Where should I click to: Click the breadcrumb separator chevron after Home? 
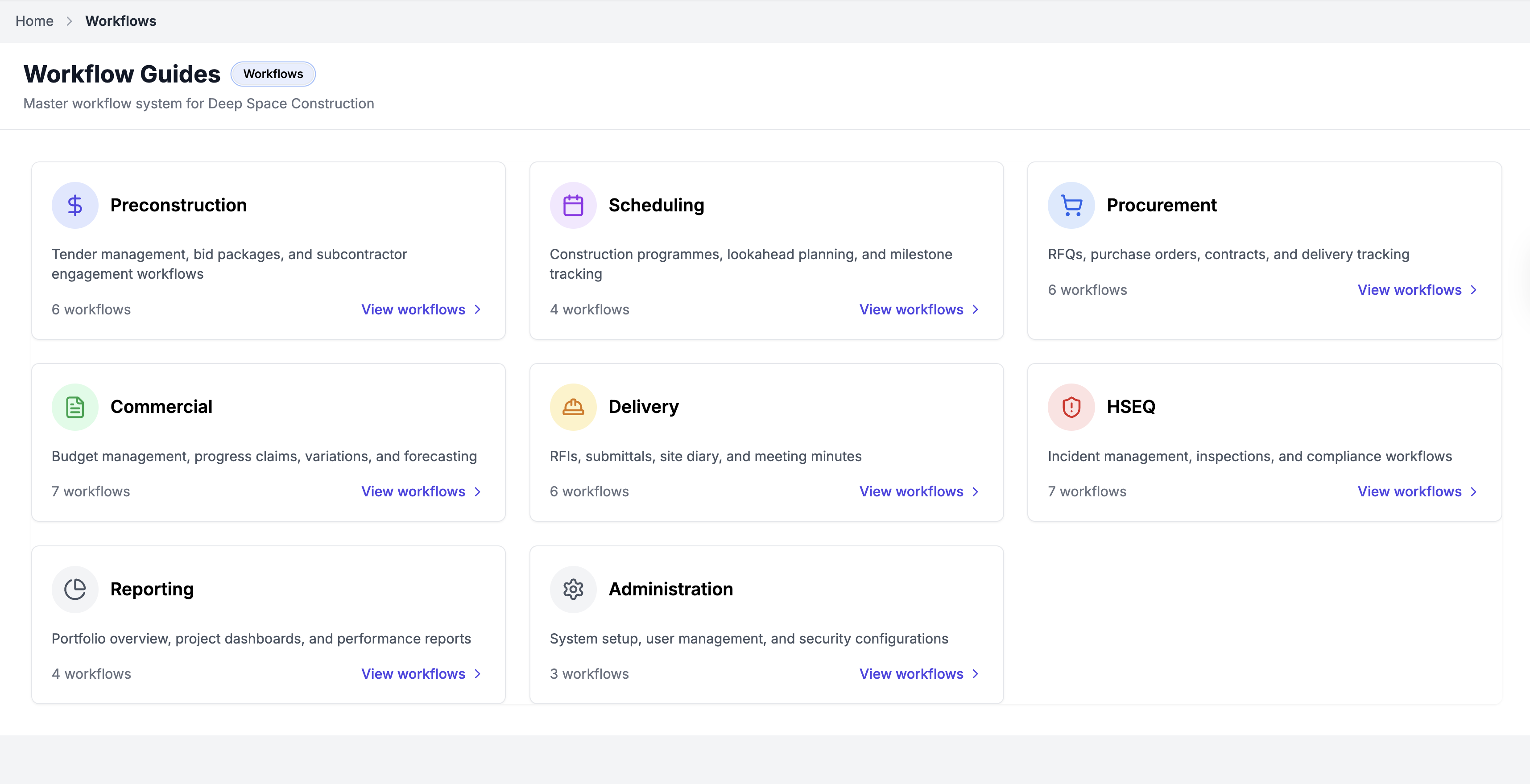tap(70, 21)
